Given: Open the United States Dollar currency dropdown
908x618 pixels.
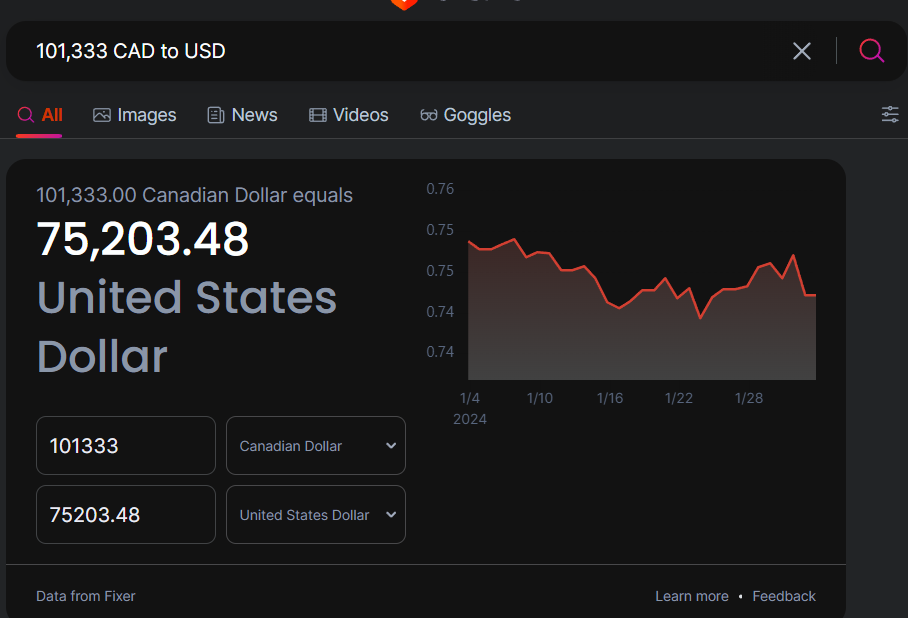Looking at the screenshot, I should pos(316,514).
